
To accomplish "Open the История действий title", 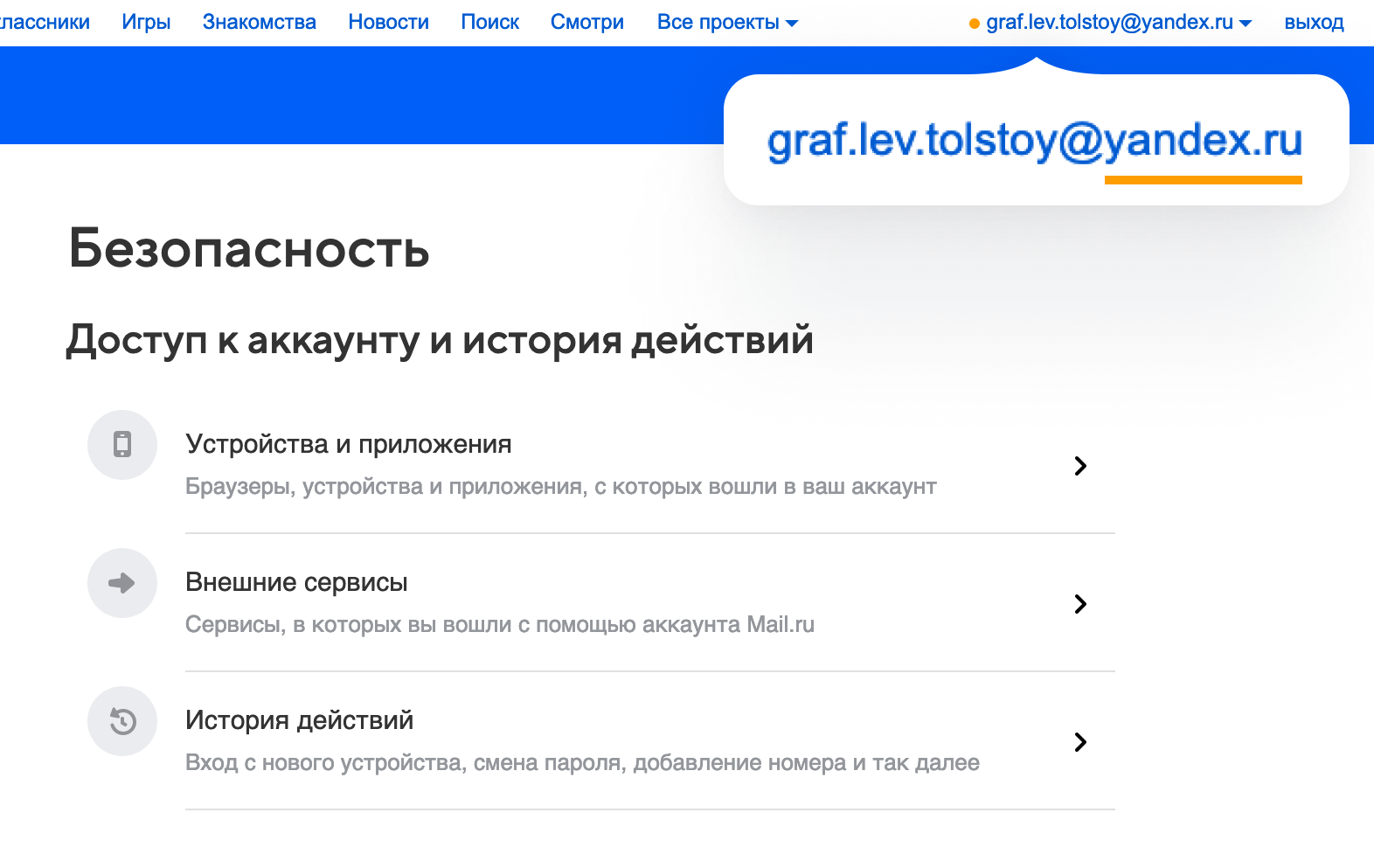I will (x=299, y=720).
